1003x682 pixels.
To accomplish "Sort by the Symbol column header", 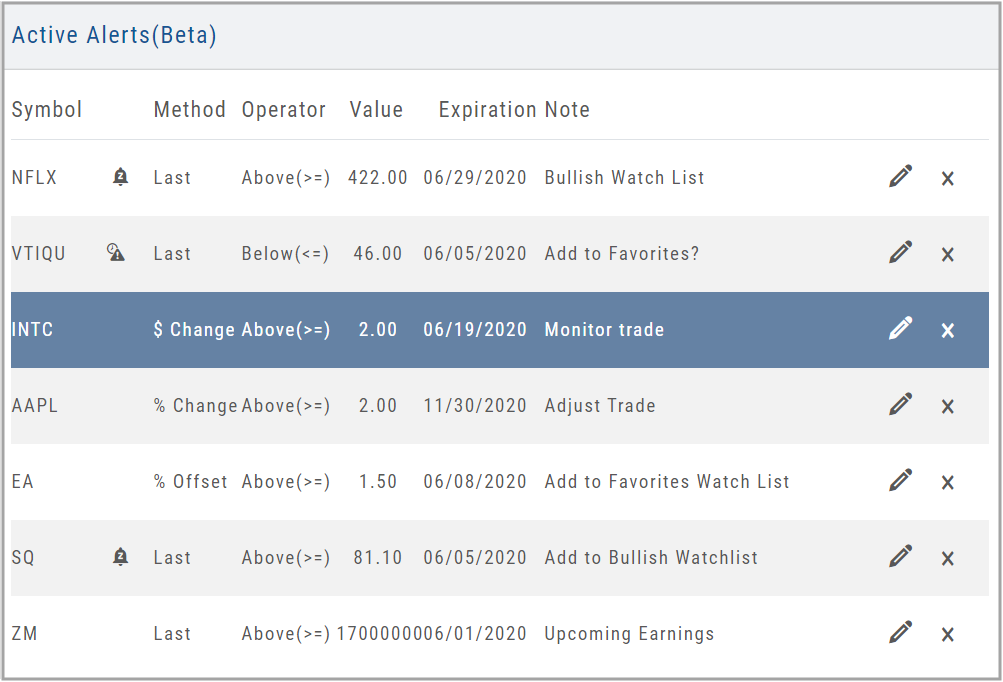I will click(47, 110).
